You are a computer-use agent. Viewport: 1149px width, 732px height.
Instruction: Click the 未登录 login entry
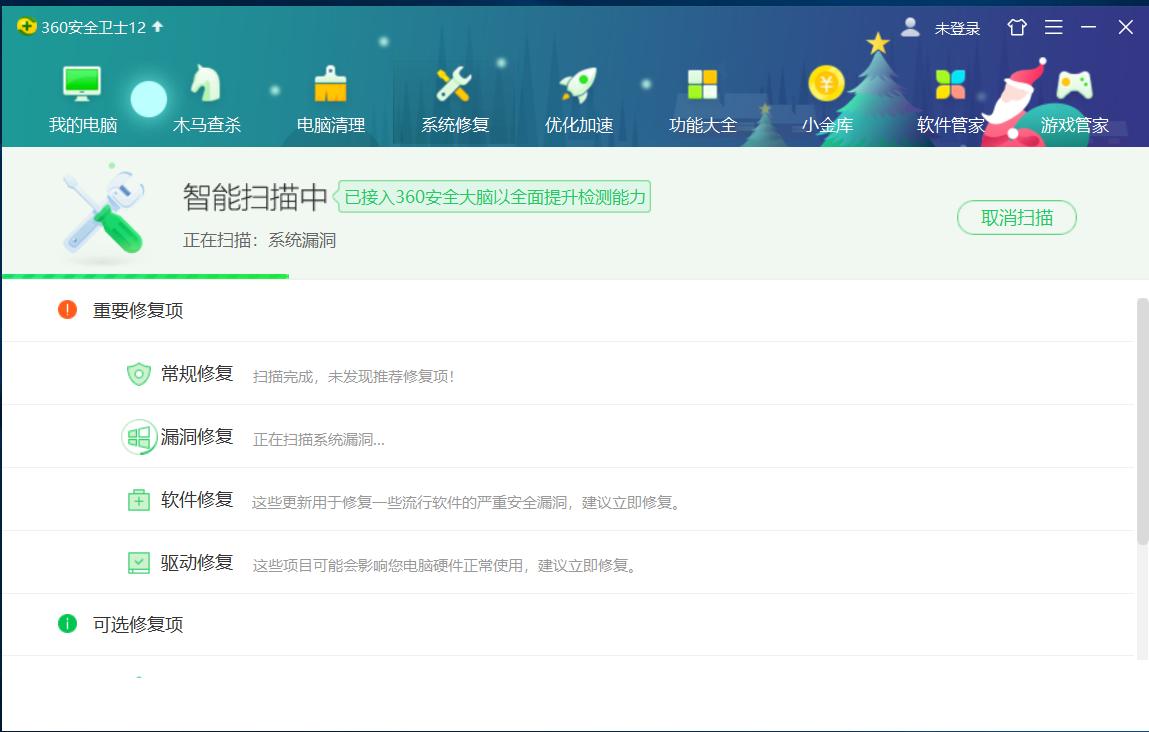pos(957,28)
